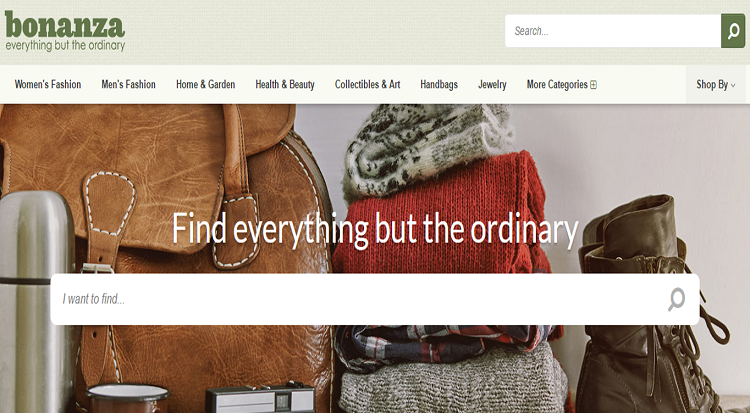Click the Handbags link
The width and height of the screenshot is (750, 413).
pos(439,85)
